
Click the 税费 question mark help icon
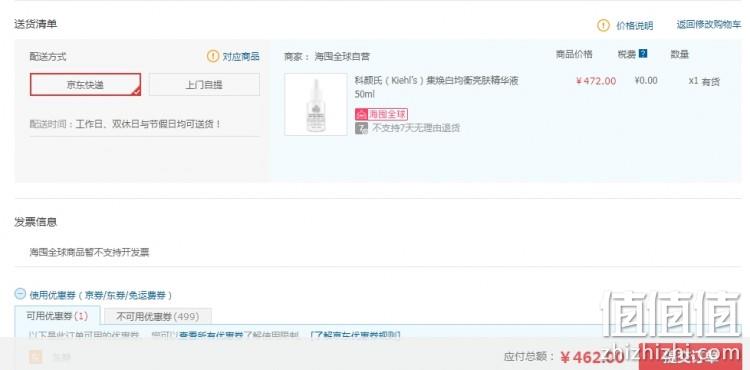tap(643, 54)
